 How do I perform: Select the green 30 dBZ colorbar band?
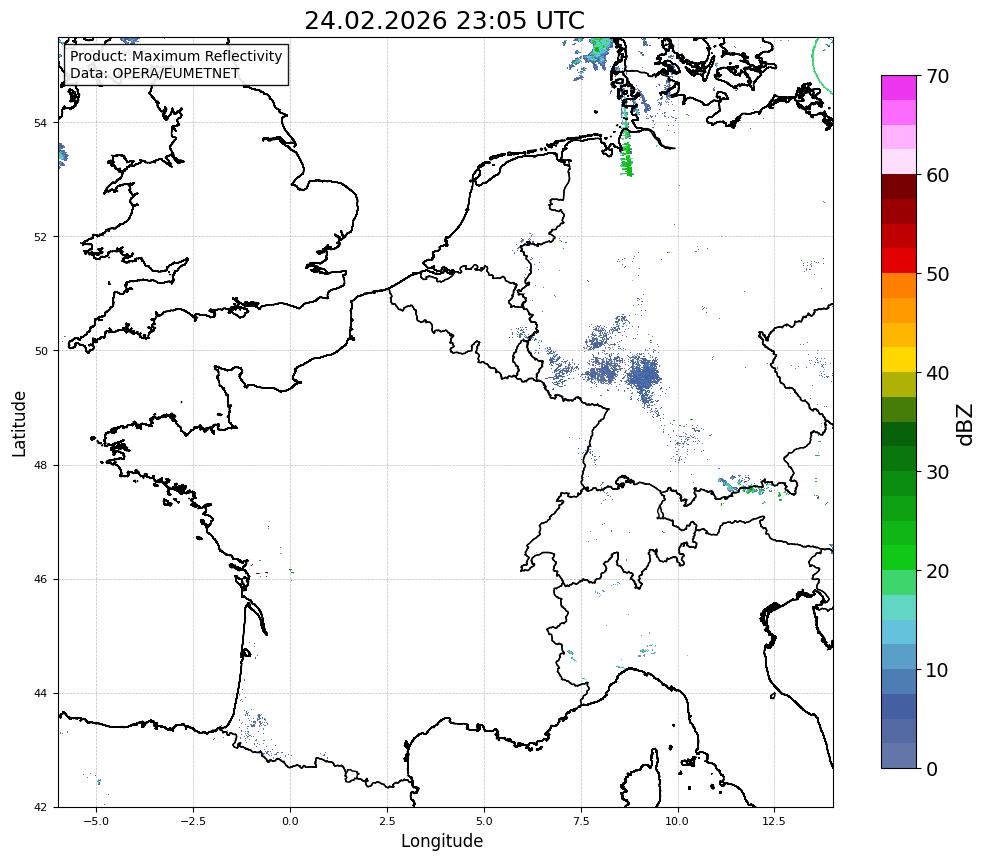[x=898, y=483]
